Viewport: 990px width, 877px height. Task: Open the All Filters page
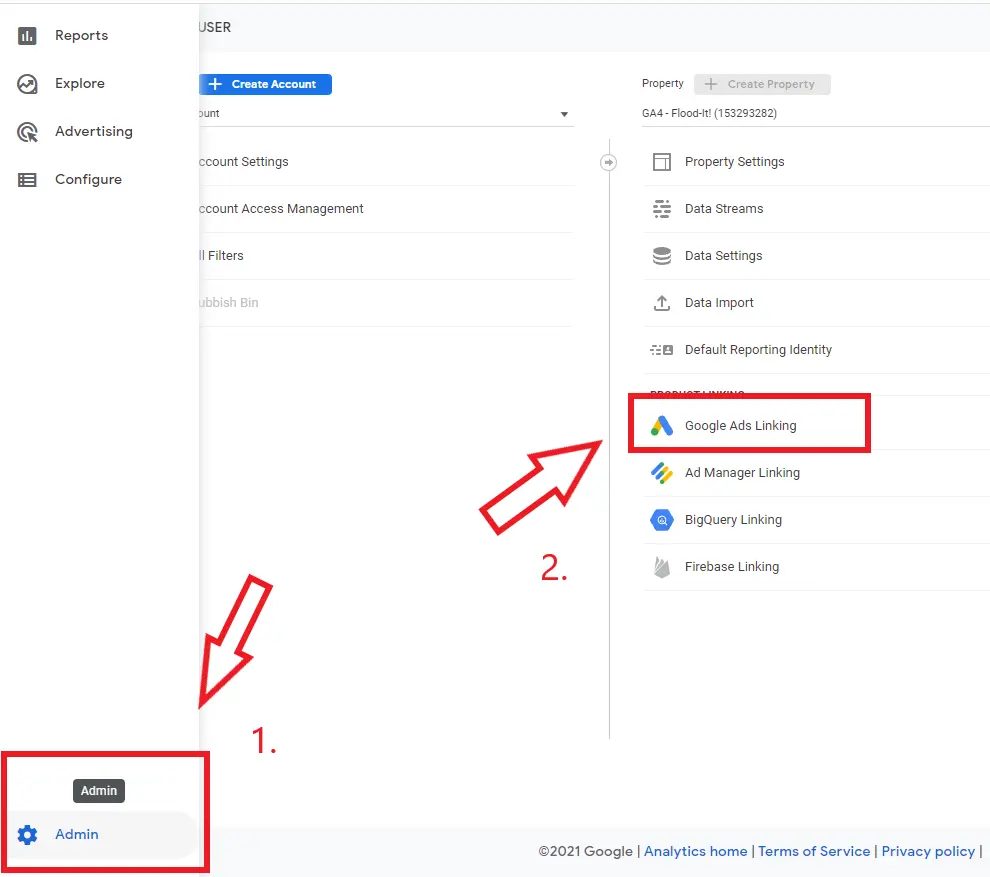point(225,255)
